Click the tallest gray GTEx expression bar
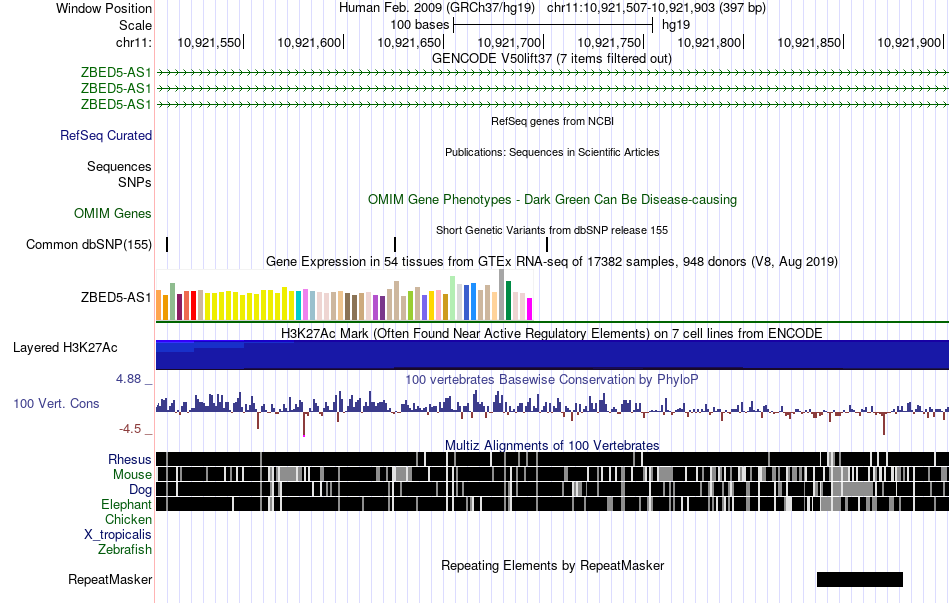This screenshot has width=950, height=603. point(502,295)
